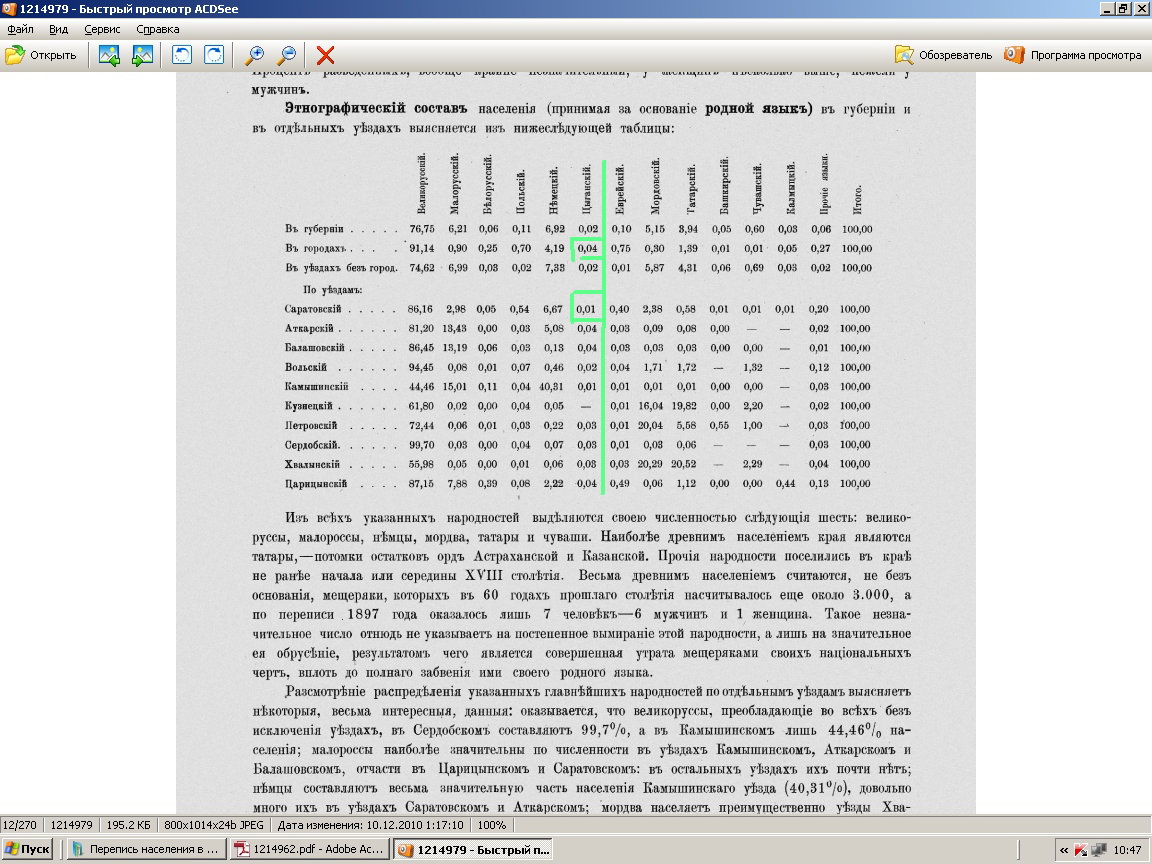Viewport: 1152px width, 864px height.
Task: Click the 100% zoom level in status bar
Action: pyautogui.click(x=492, y=825)
